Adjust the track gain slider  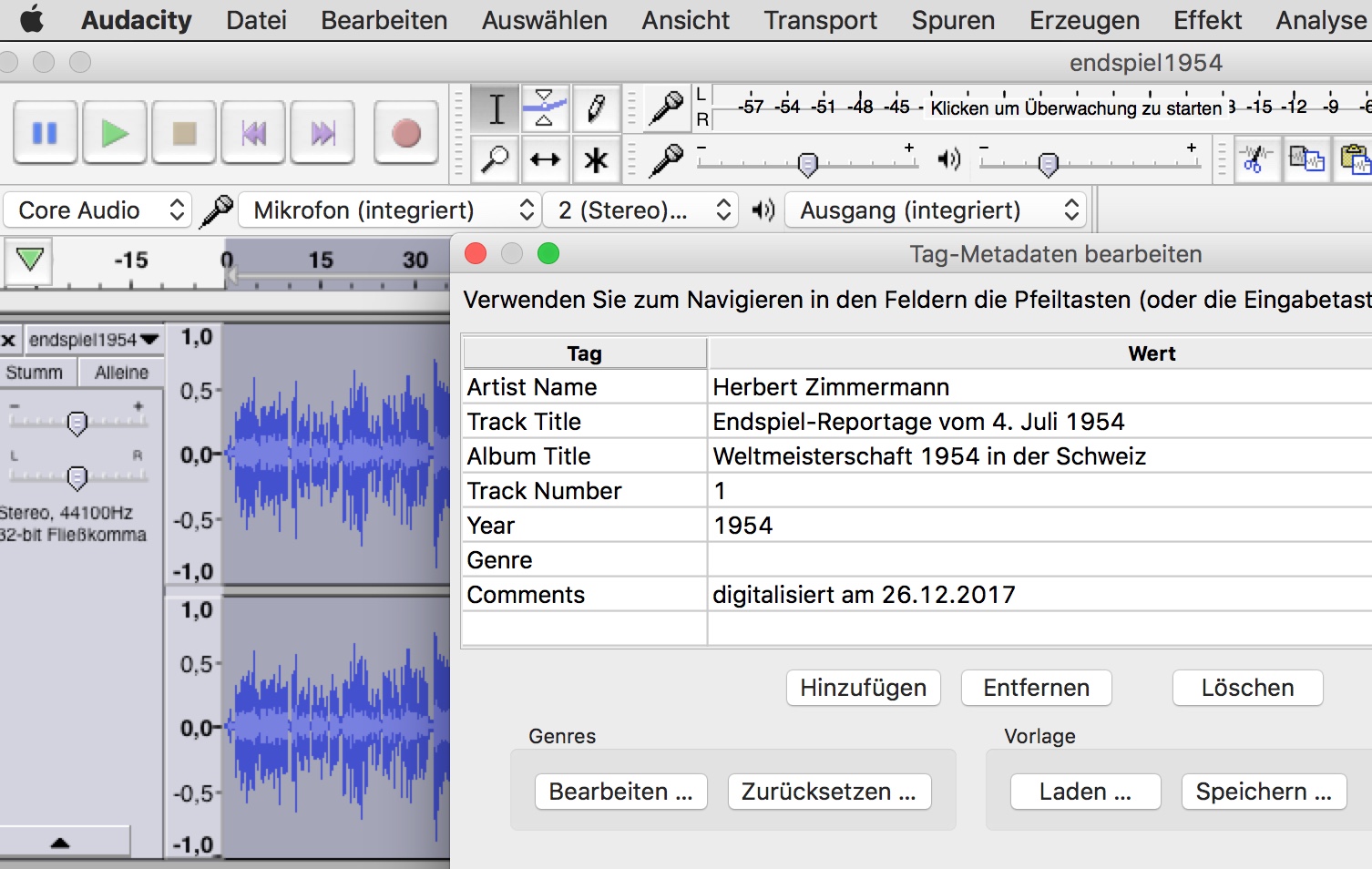[77, 423]
